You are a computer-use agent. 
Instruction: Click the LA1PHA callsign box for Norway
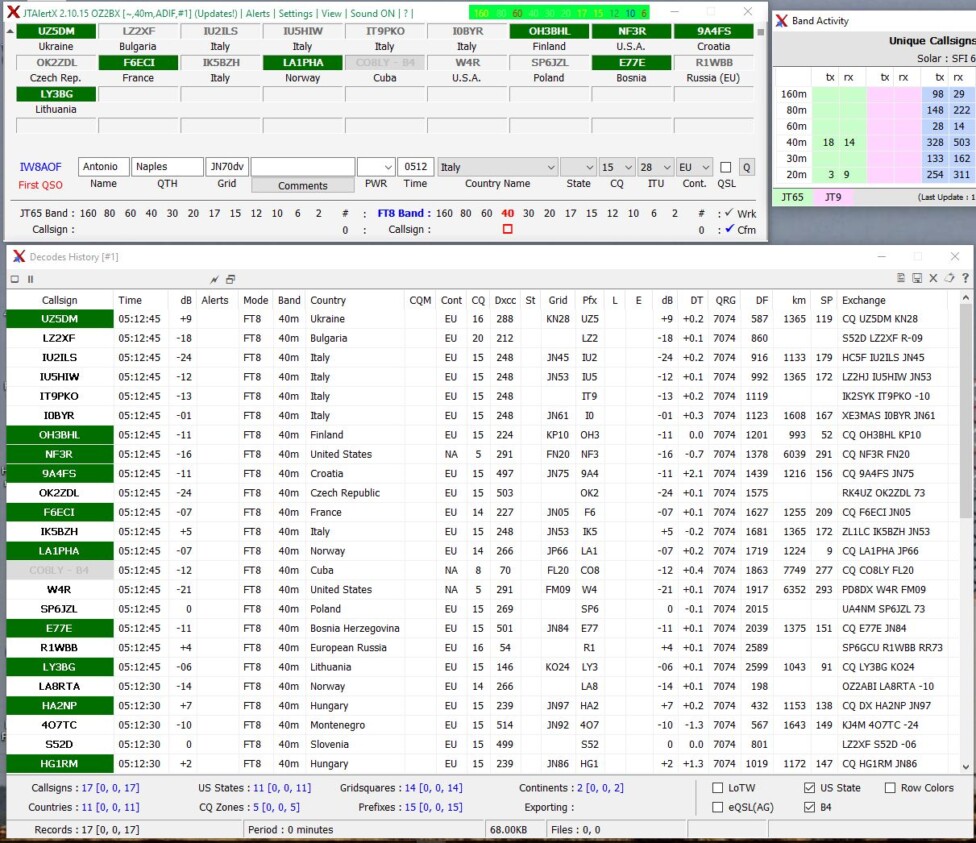303,62
